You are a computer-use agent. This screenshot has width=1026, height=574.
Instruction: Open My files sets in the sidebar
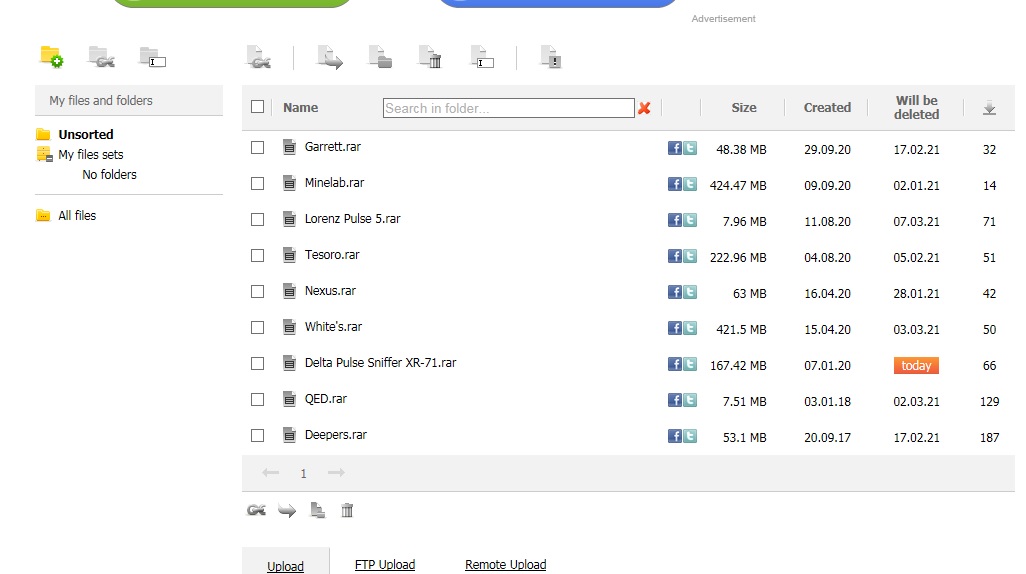coord(90,154)
